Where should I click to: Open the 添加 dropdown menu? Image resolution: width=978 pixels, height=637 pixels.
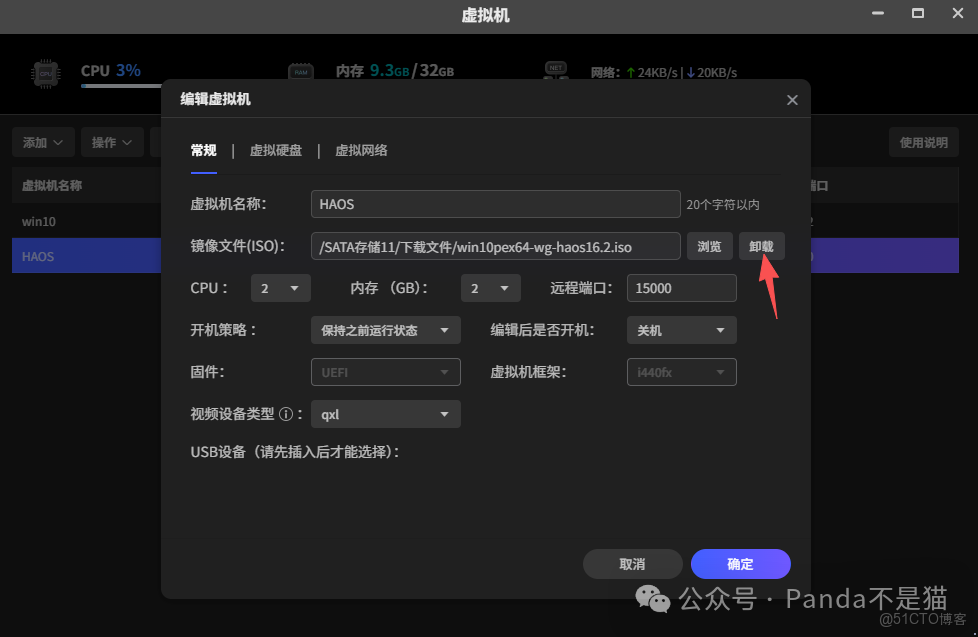pos(42,142)
